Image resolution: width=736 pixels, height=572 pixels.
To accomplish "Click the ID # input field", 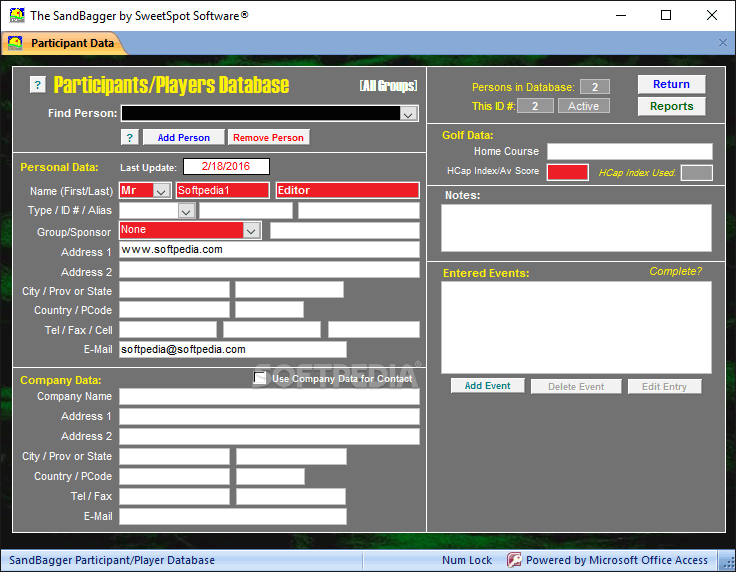I will 246,211.
